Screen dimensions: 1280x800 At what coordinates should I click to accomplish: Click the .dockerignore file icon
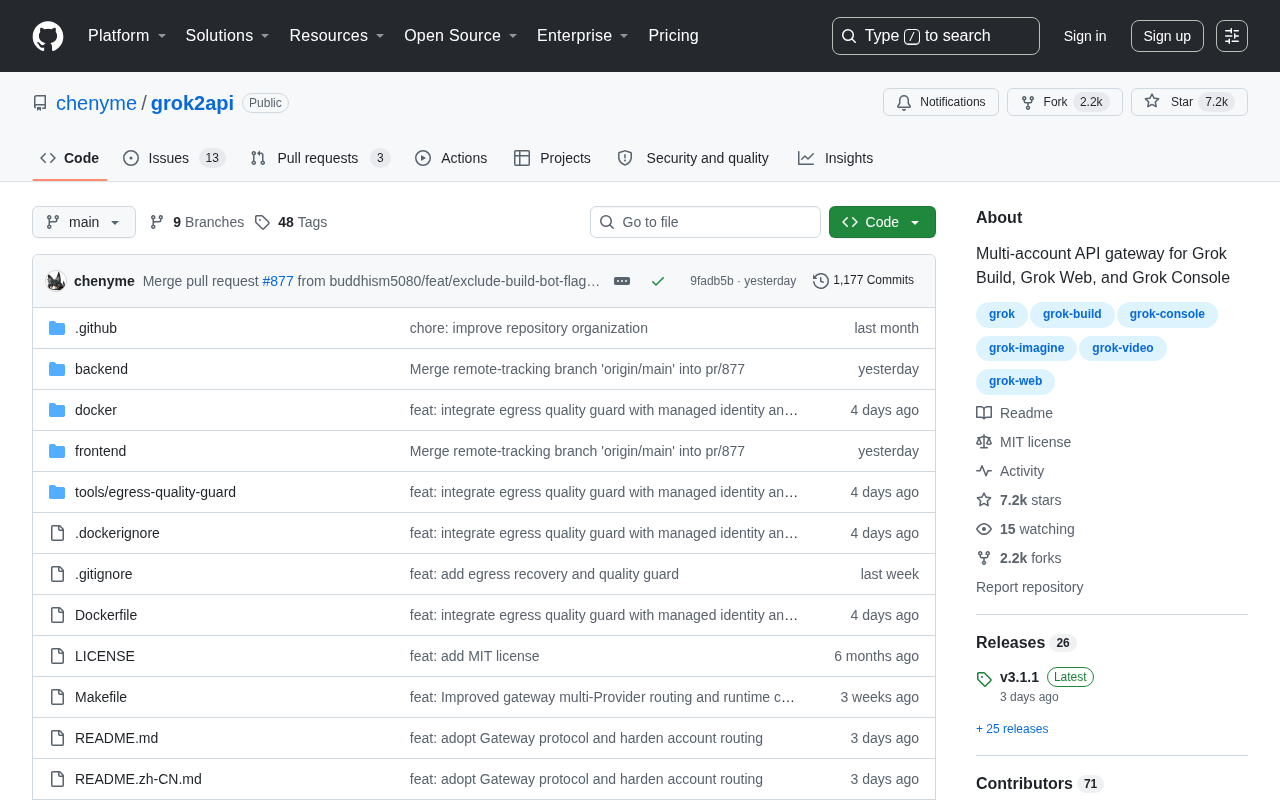[x=57, y=533]
